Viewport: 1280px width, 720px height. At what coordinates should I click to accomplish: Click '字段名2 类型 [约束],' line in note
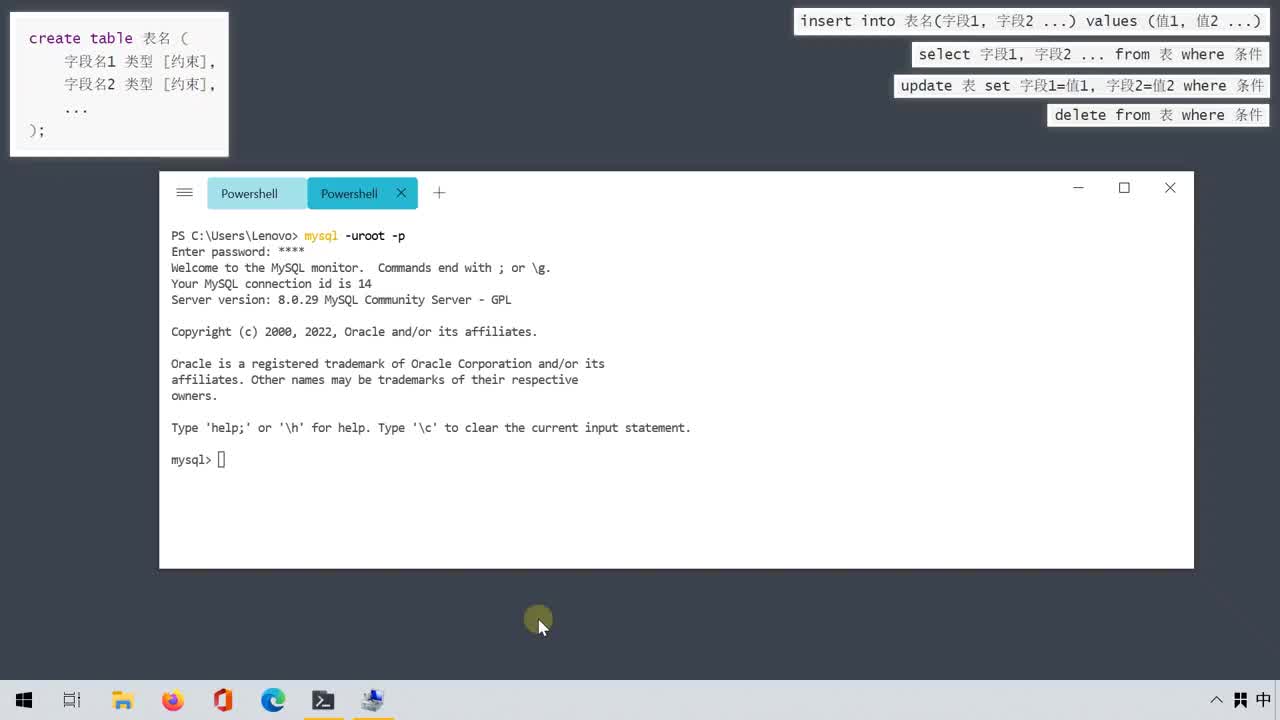[x=140, y=84]
